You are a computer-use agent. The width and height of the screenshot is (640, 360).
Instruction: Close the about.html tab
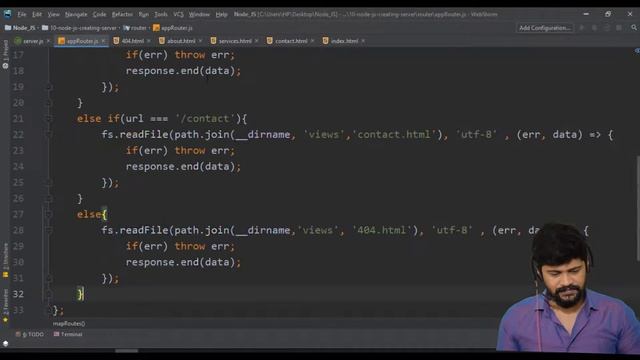pos(200,41)
